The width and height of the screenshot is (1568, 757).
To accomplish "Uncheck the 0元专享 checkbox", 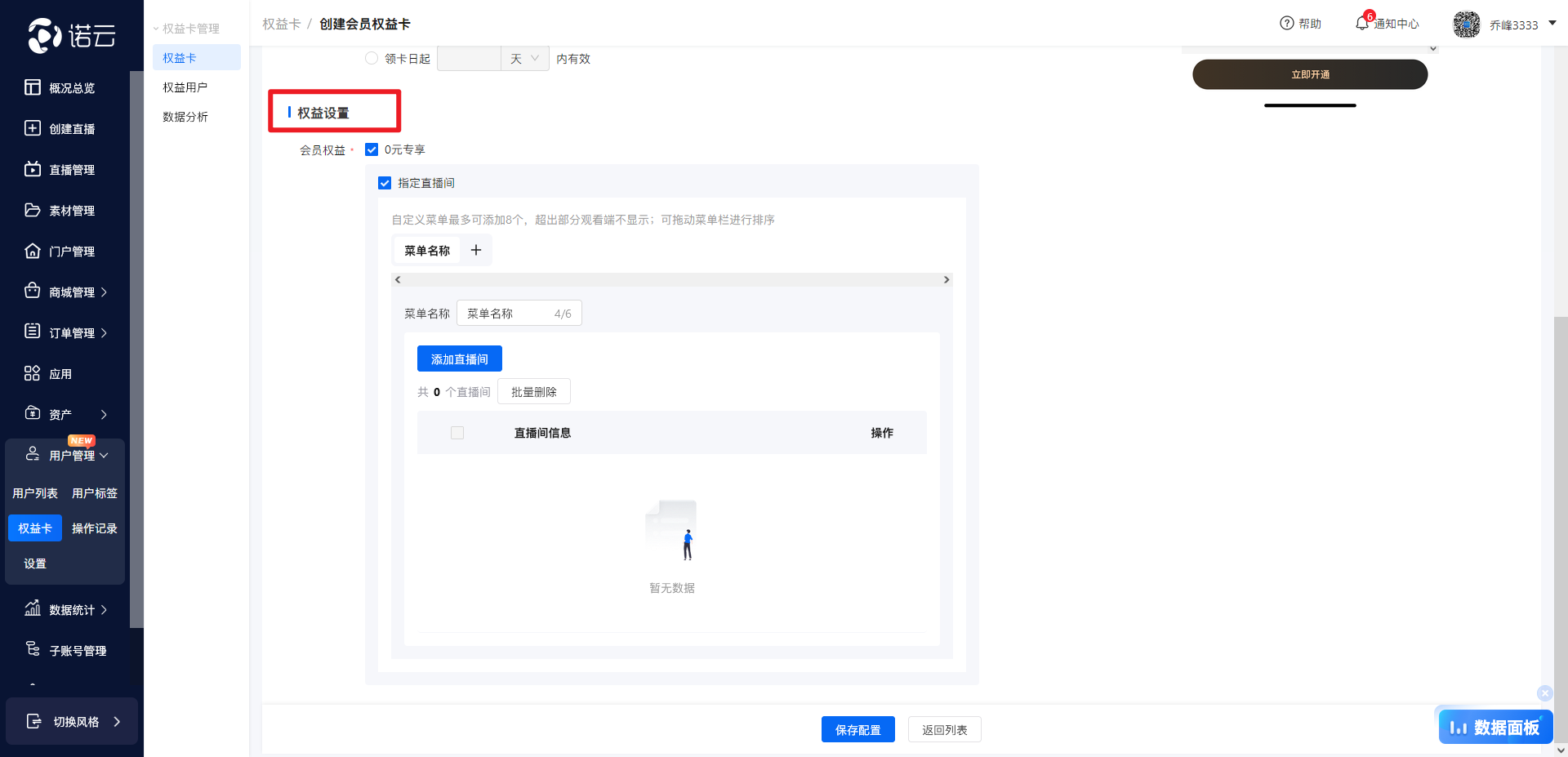I will (372, 149).
